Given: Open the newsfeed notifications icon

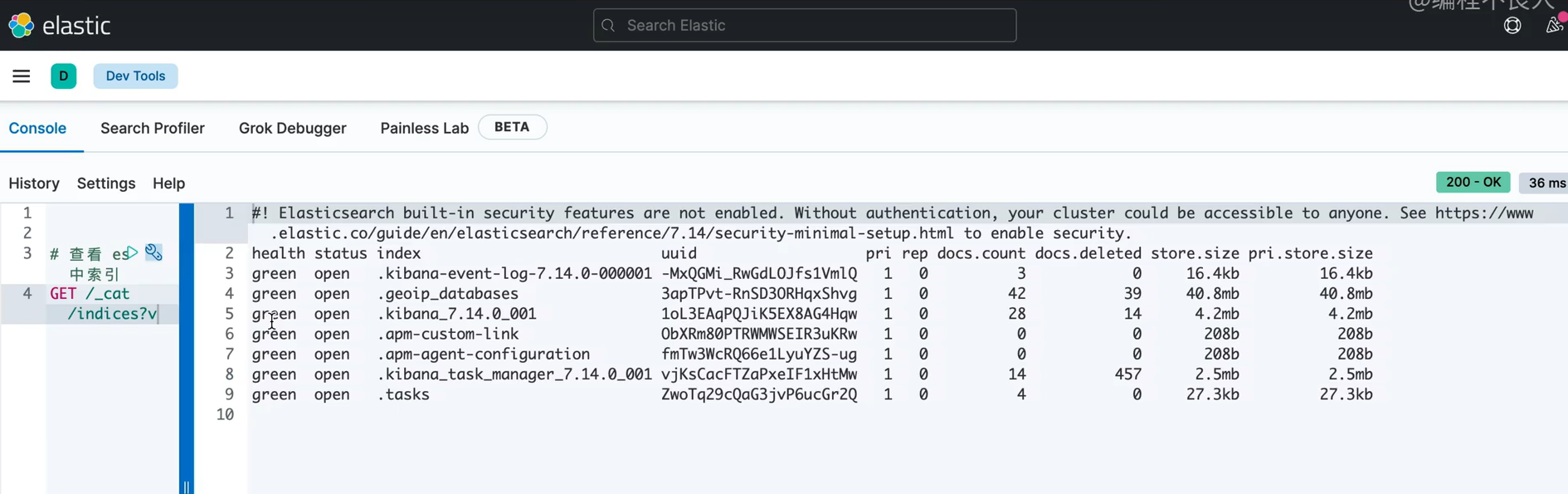Looking at the screenshot, I should [1554, 26].
